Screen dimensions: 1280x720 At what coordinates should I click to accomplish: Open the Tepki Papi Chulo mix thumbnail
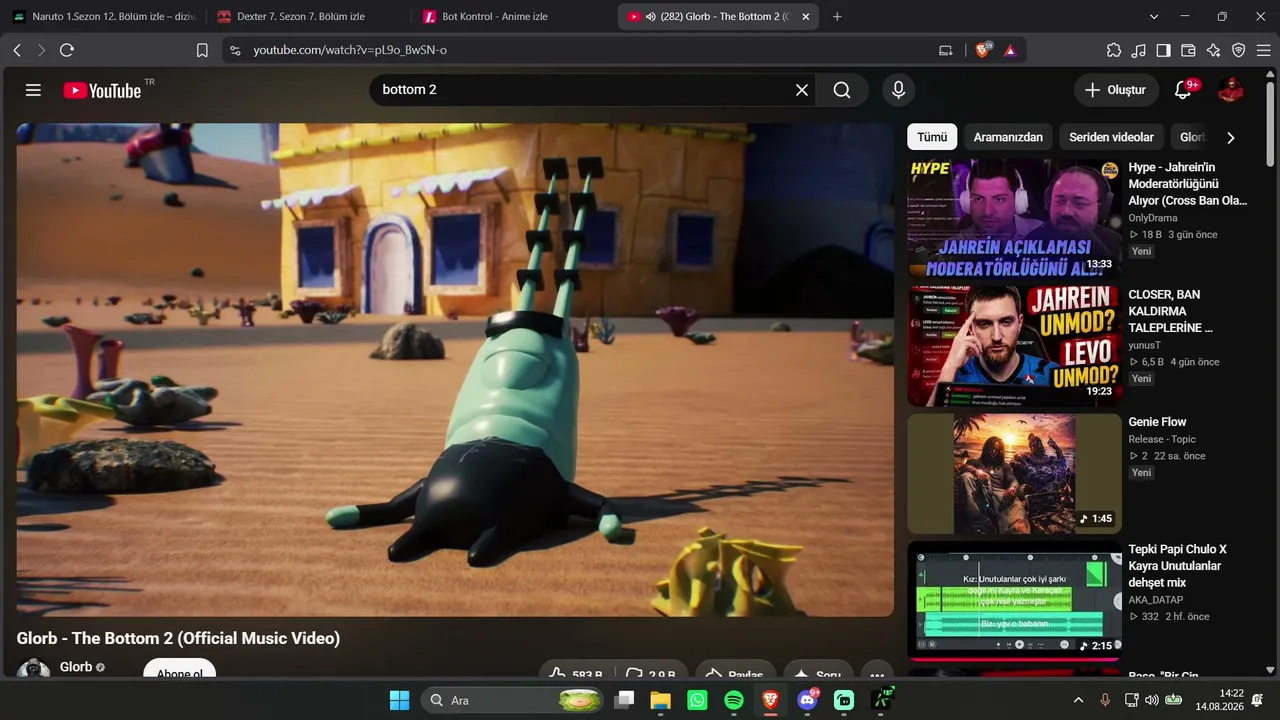pos(1014,600)
